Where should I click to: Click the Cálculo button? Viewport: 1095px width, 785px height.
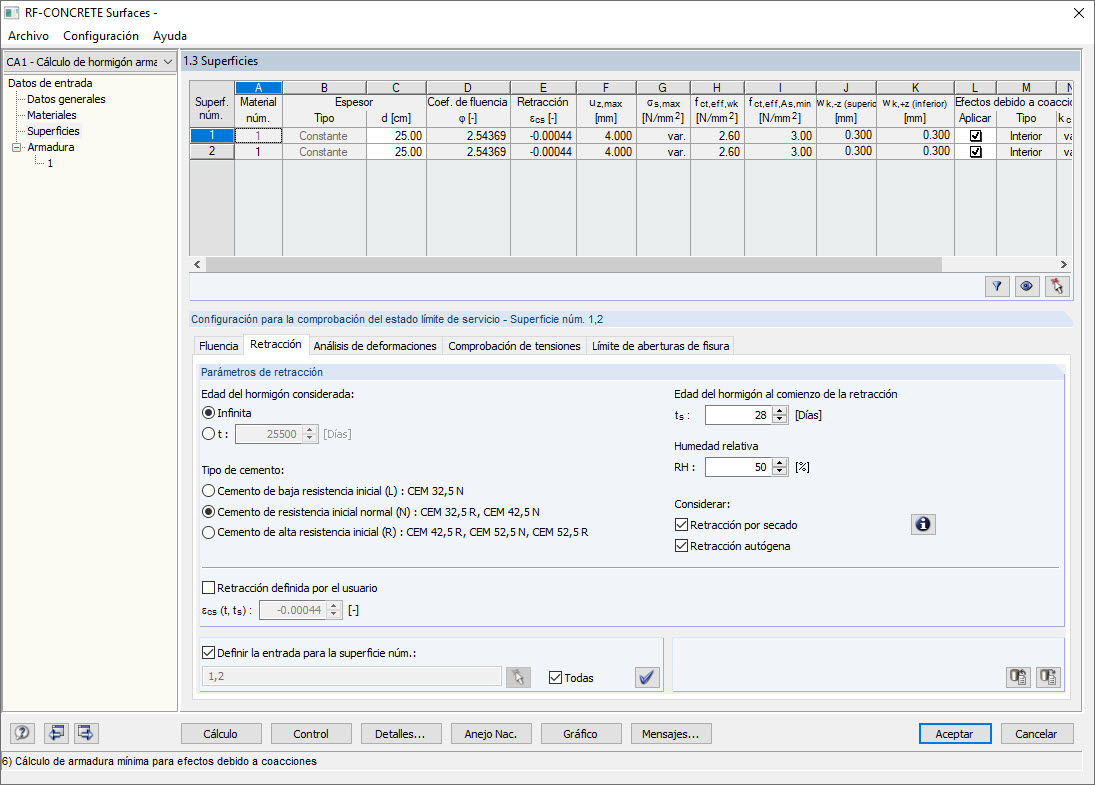click(x=221, y=733)
